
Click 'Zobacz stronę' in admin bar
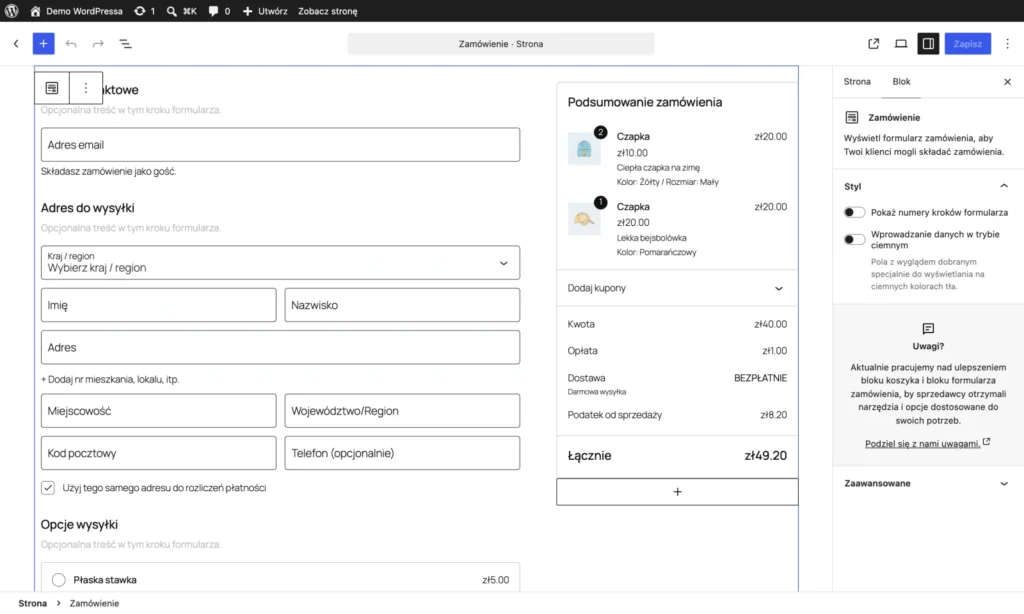[x=328, y=11]
